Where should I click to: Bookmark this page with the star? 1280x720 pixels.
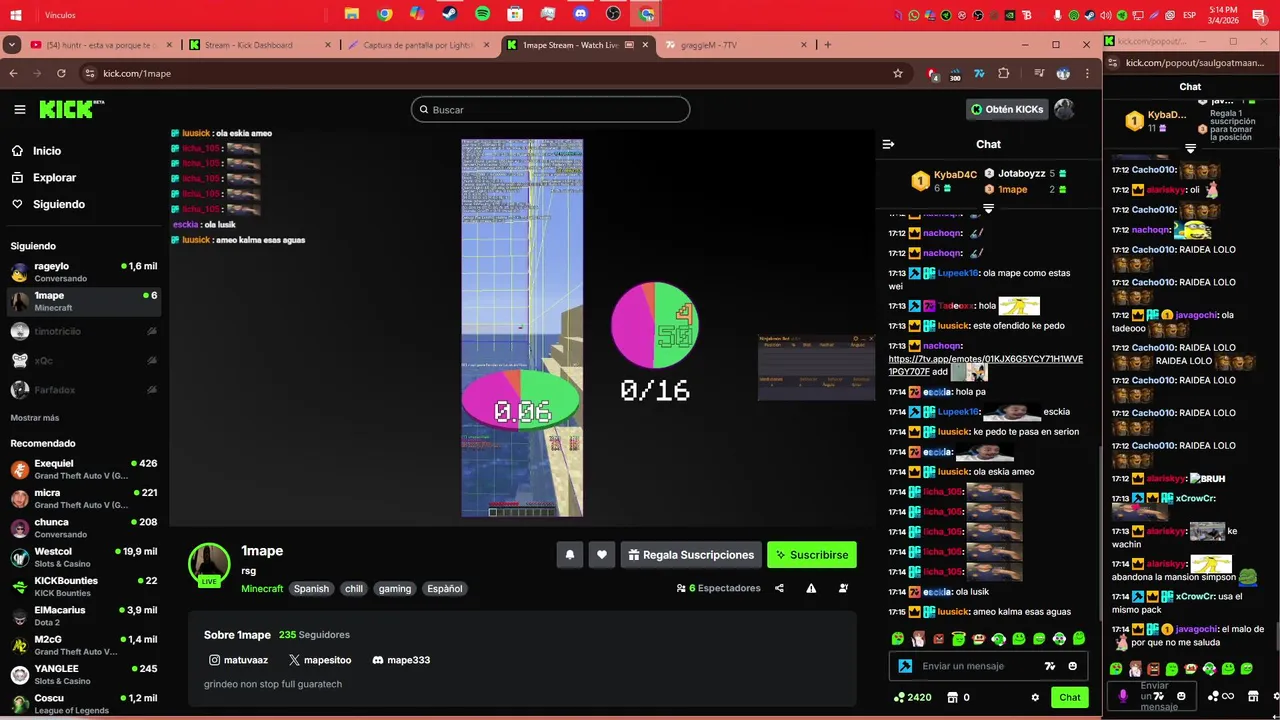click(x=898, y=73)
